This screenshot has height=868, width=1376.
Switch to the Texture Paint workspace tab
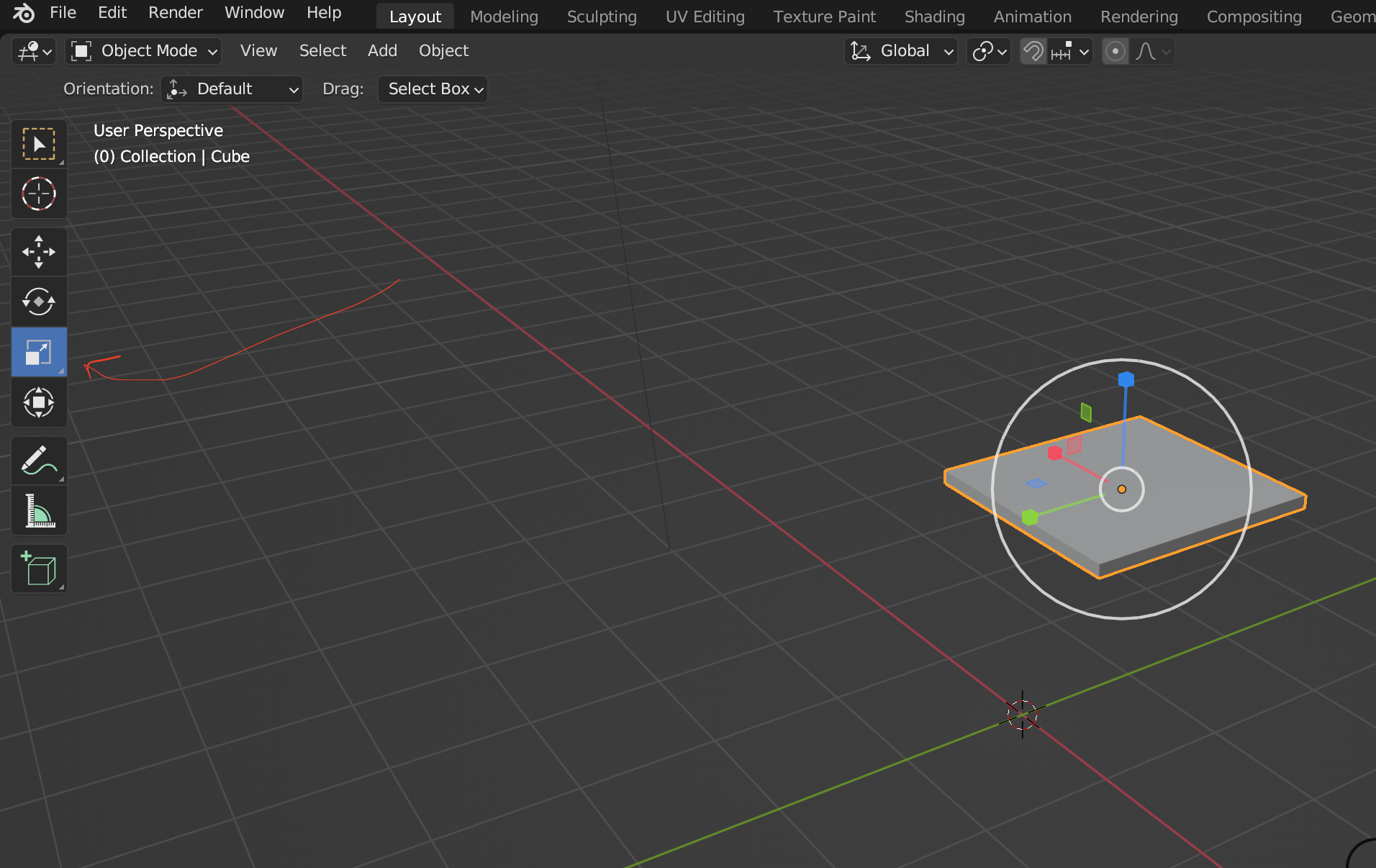pos(825,17)
